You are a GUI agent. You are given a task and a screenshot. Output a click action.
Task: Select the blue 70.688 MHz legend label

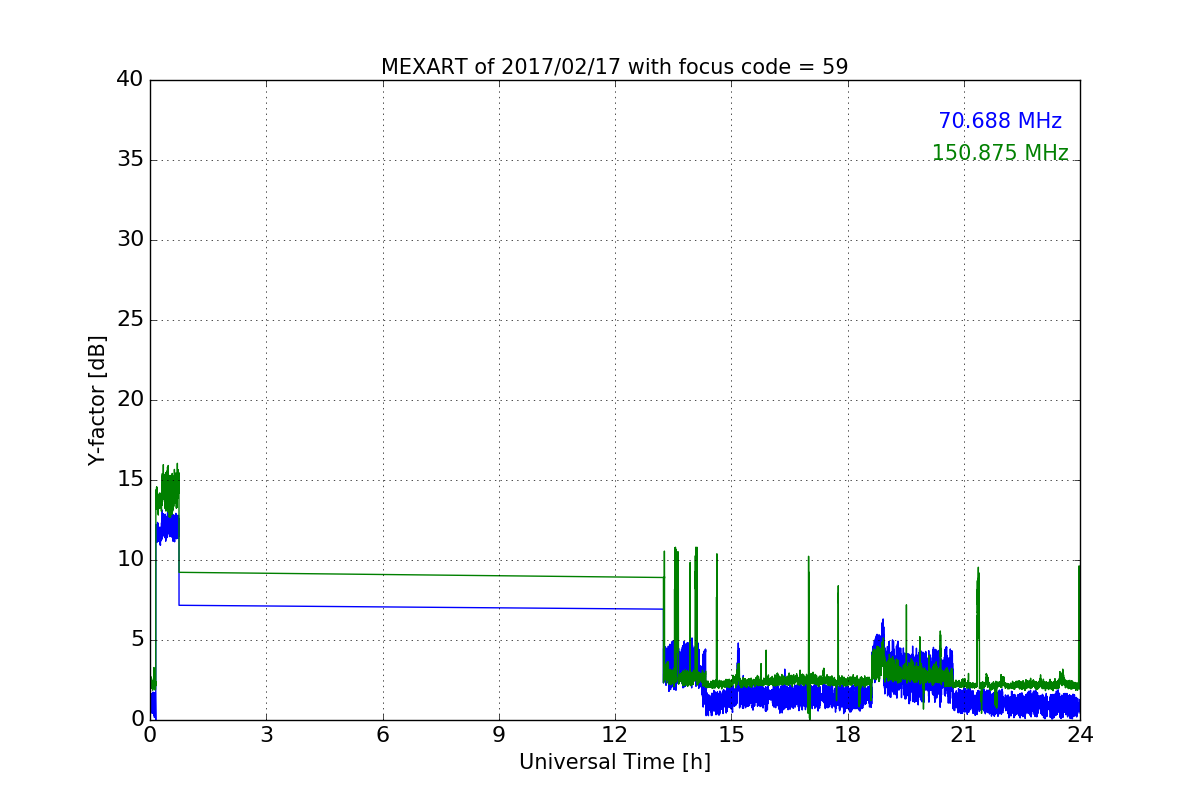1000,121
